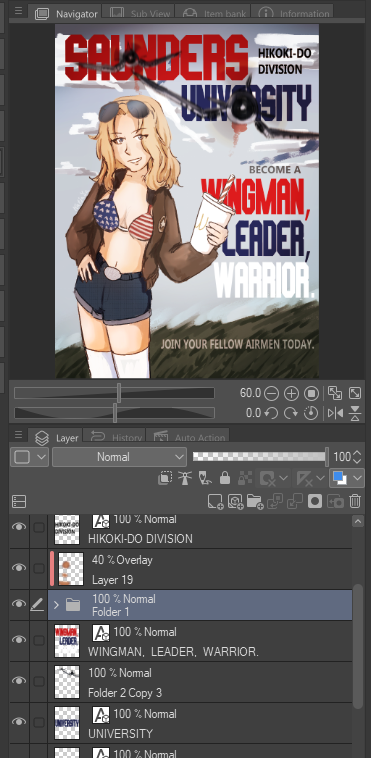Click the 60.0 zoom value
The image size is (371, 758).
250,393
